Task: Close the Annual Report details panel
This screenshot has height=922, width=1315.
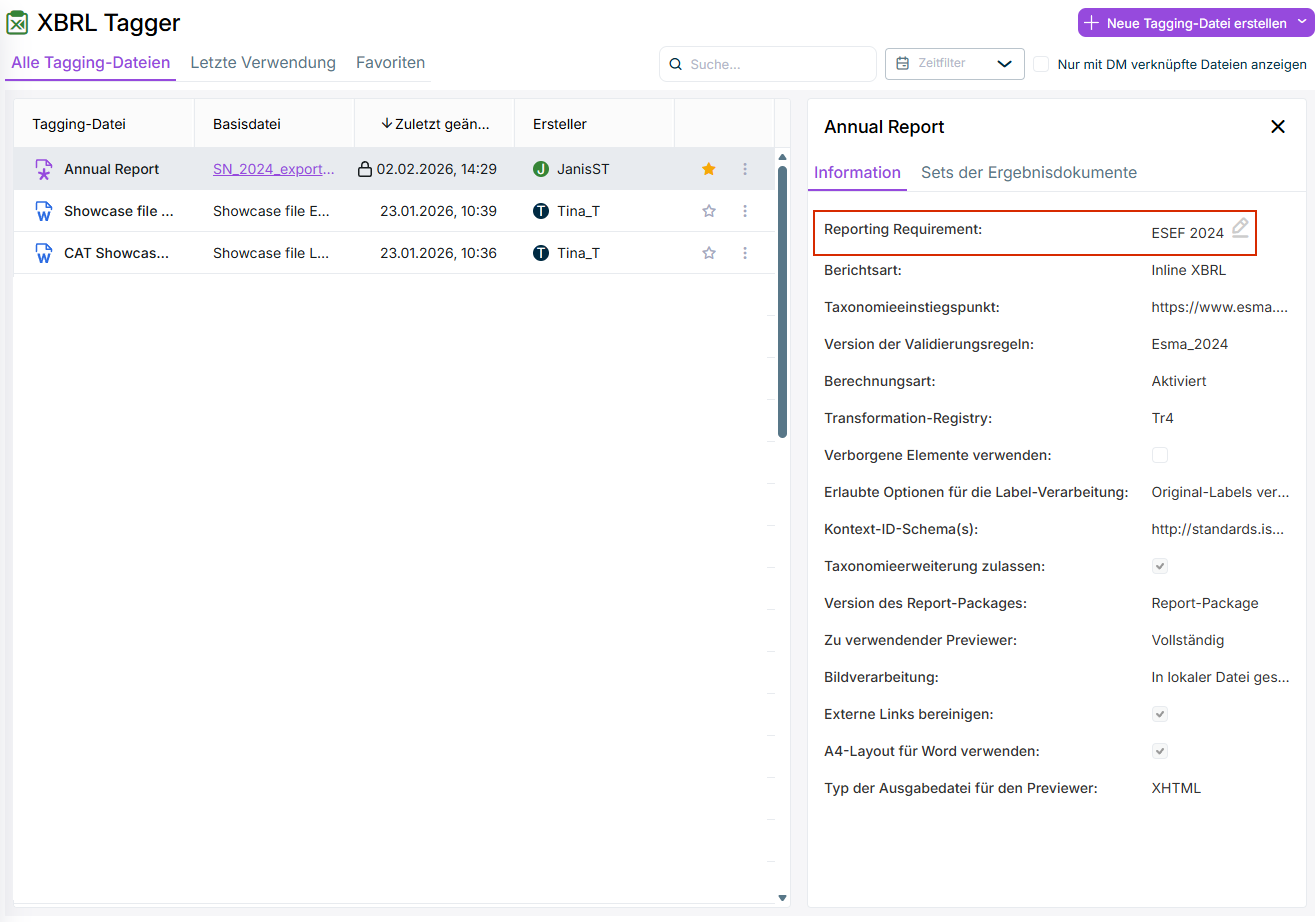Action: point(1277,127)
